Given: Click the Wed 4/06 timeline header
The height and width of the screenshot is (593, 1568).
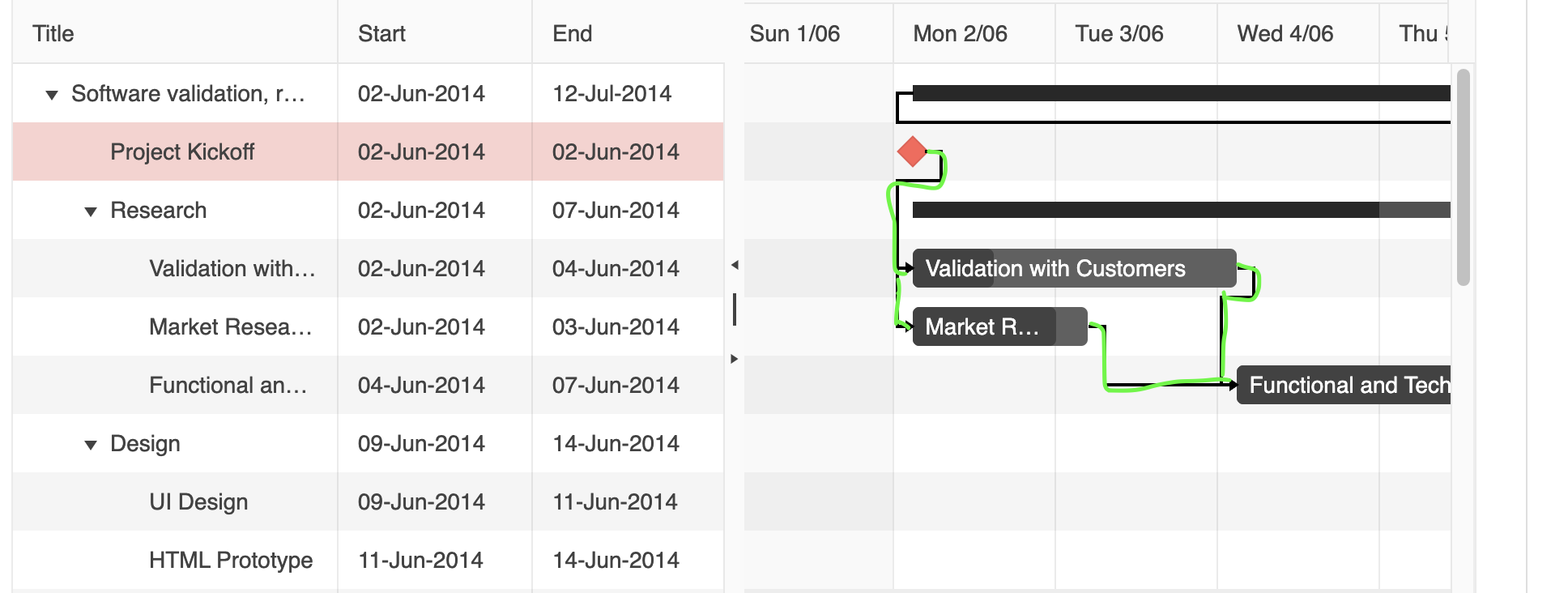Looking at the screenshot, I should pyautogui.click(x=1298, y=33).
